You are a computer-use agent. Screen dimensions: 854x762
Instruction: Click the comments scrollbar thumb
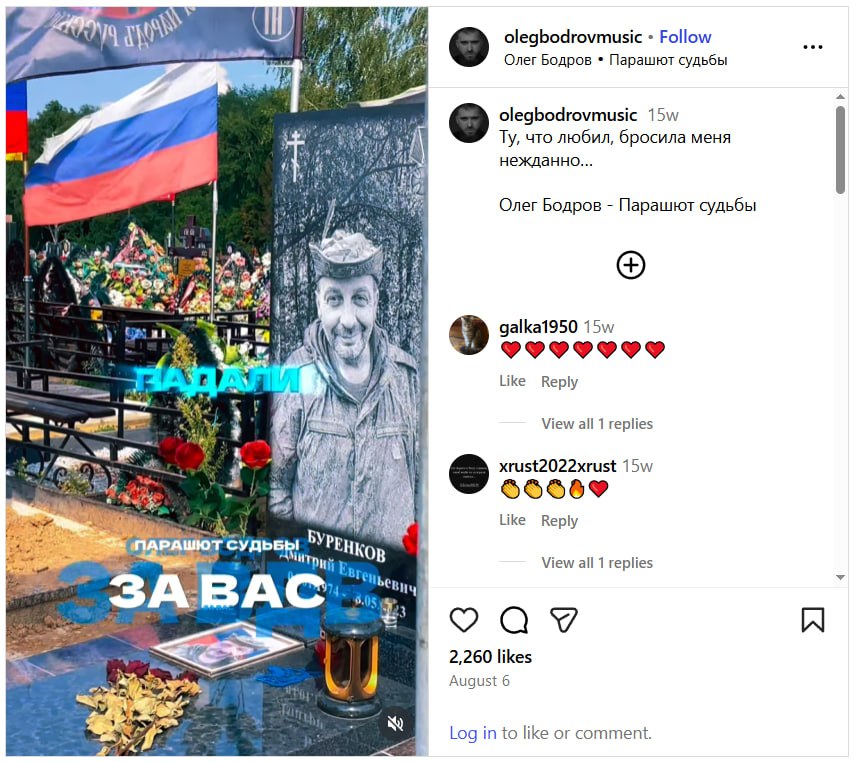point(840,149)
